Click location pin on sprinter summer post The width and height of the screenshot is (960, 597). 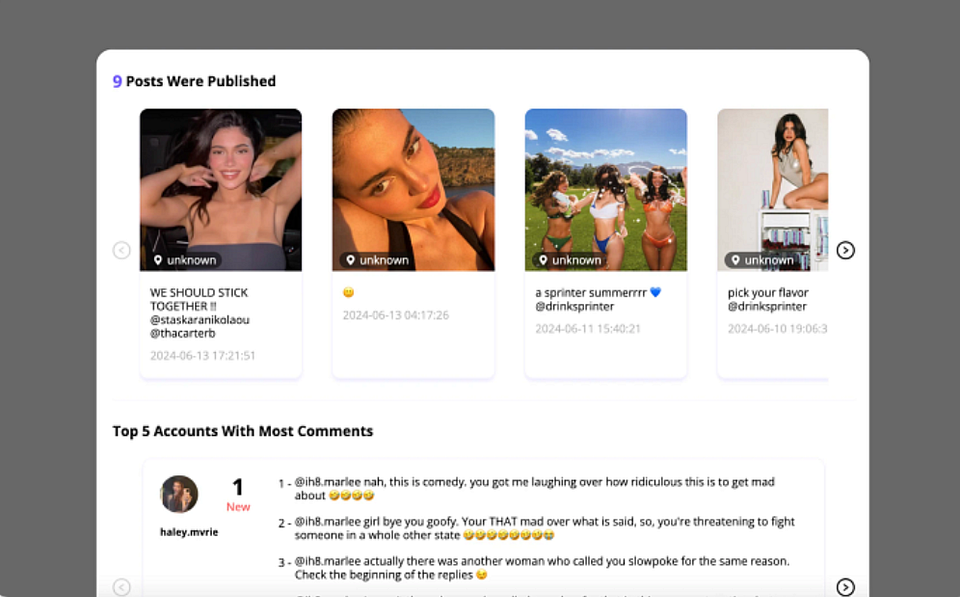click(x=543, y=260)
